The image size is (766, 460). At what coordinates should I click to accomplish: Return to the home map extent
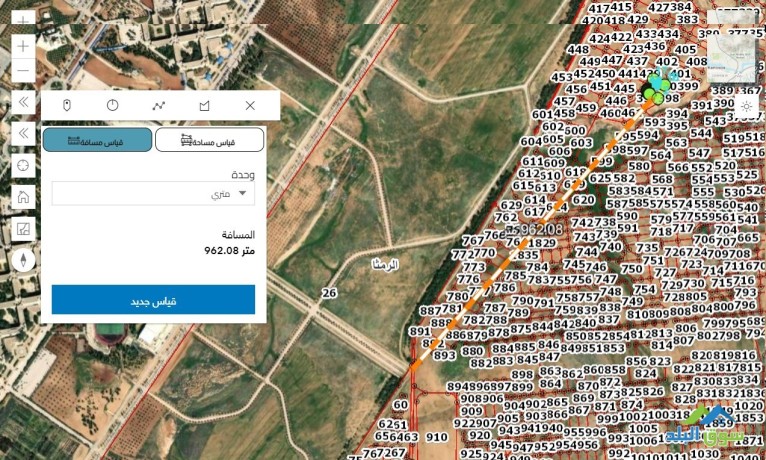point(23,197)
